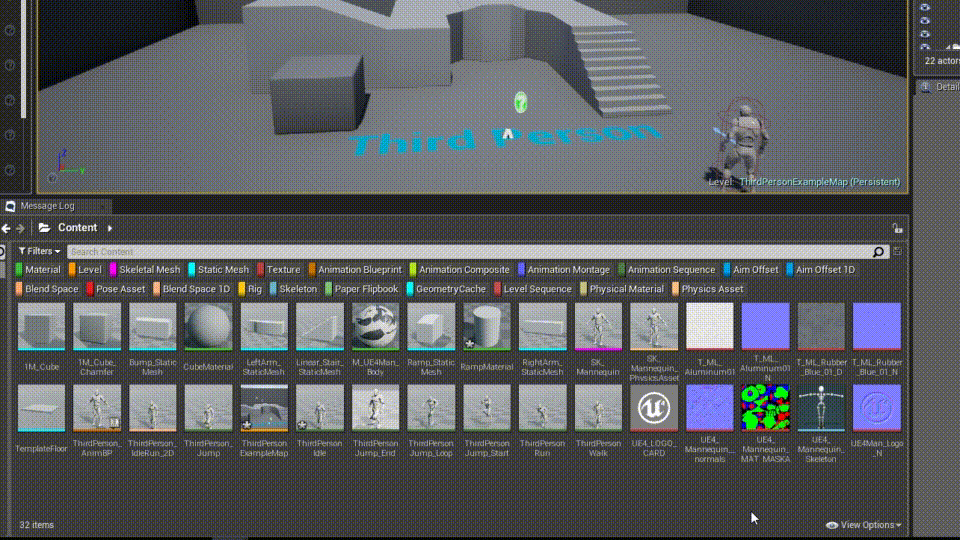Image resolution: width=960 pixels, height=540 pixels.
Task: Click the lock icon in Content Browser
Action: (x=897, y=228)
